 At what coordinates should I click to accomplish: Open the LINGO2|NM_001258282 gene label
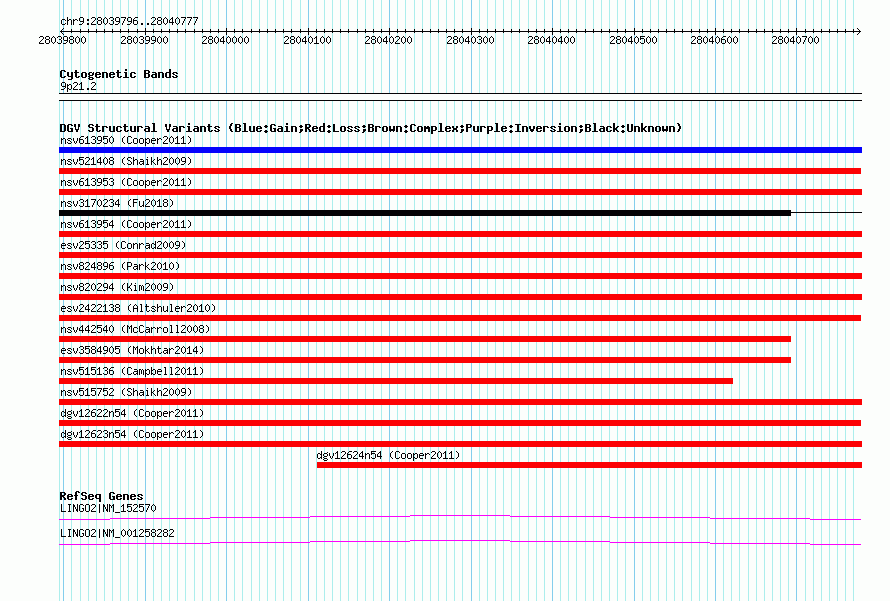tap(117, 533)
